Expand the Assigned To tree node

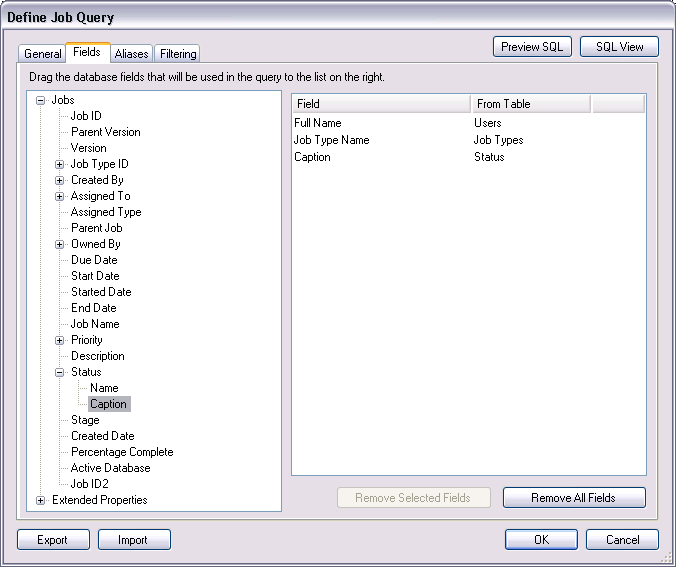60,196
